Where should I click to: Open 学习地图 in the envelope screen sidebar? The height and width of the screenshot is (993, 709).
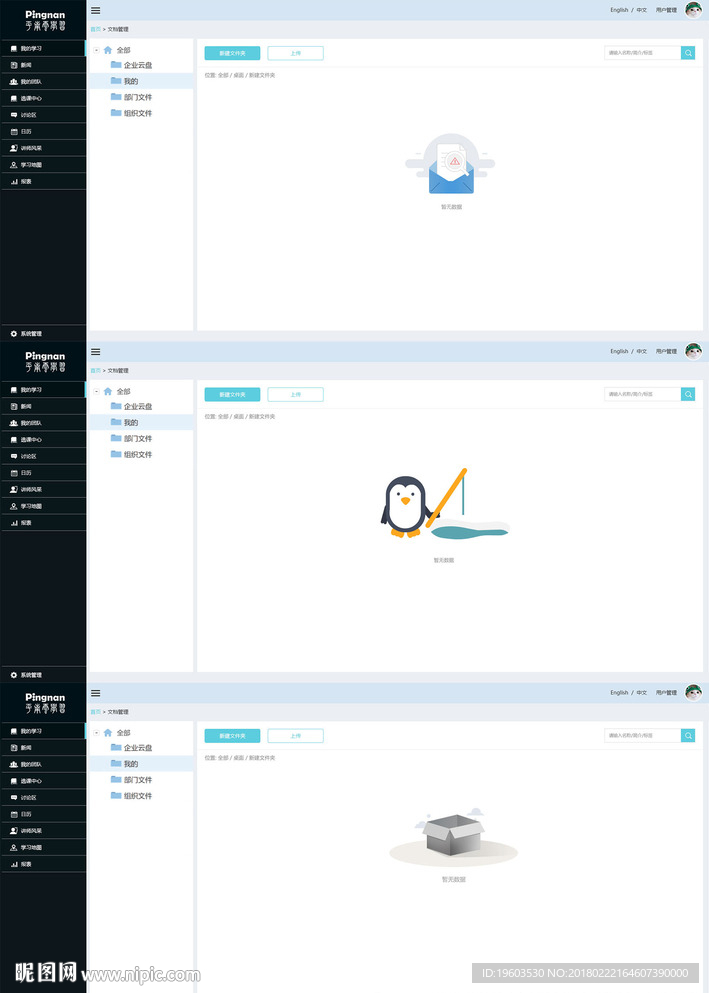[42, 165]
